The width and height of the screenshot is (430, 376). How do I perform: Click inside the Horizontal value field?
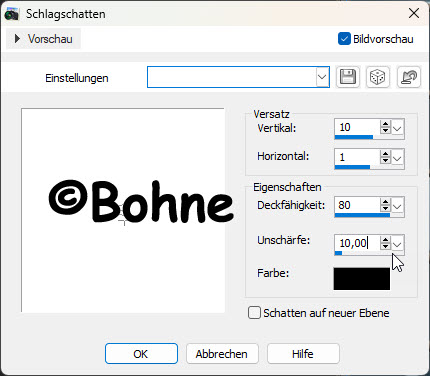(x=357, y=157)
